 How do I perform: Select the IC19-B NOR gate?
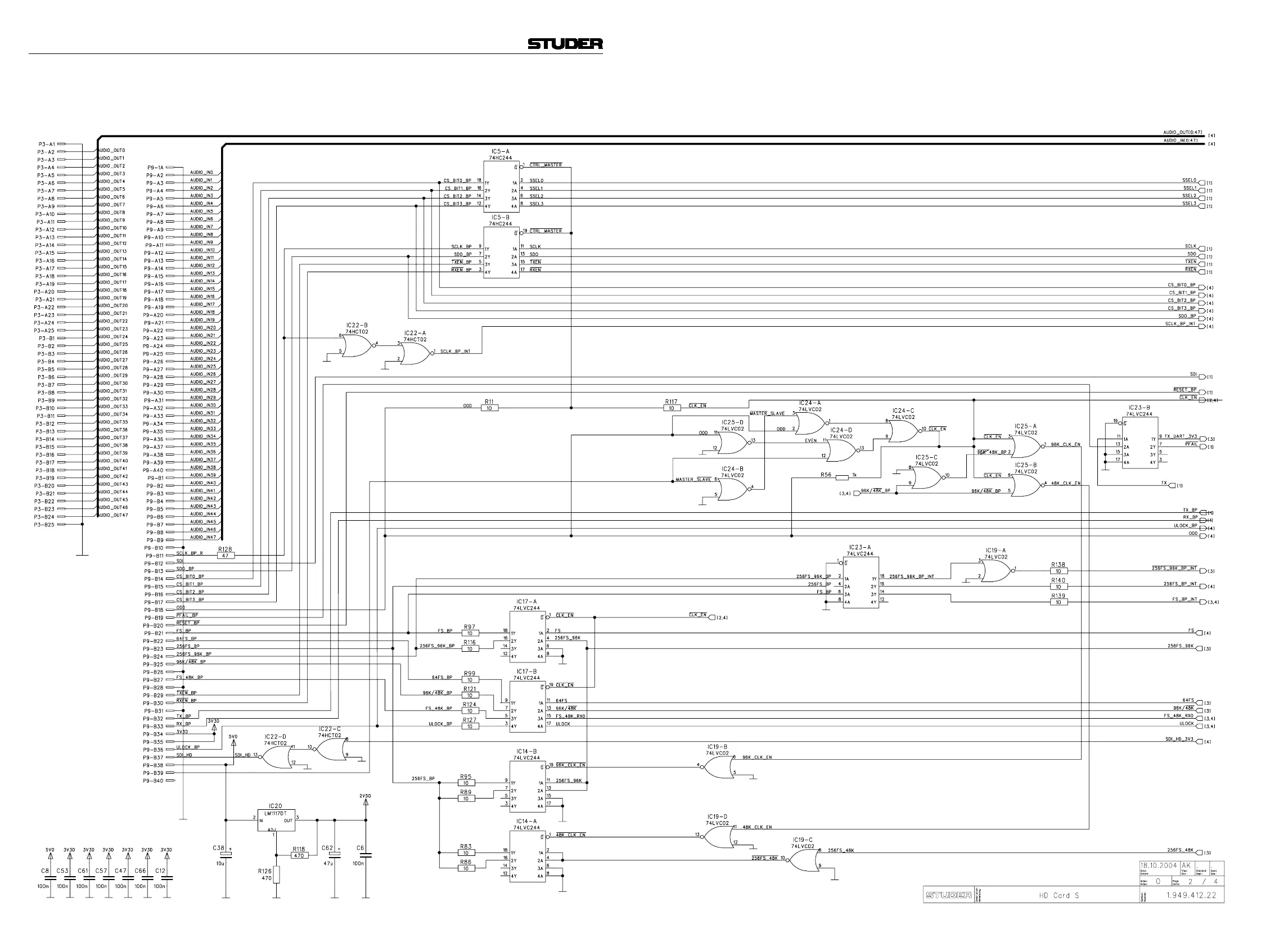718,766
